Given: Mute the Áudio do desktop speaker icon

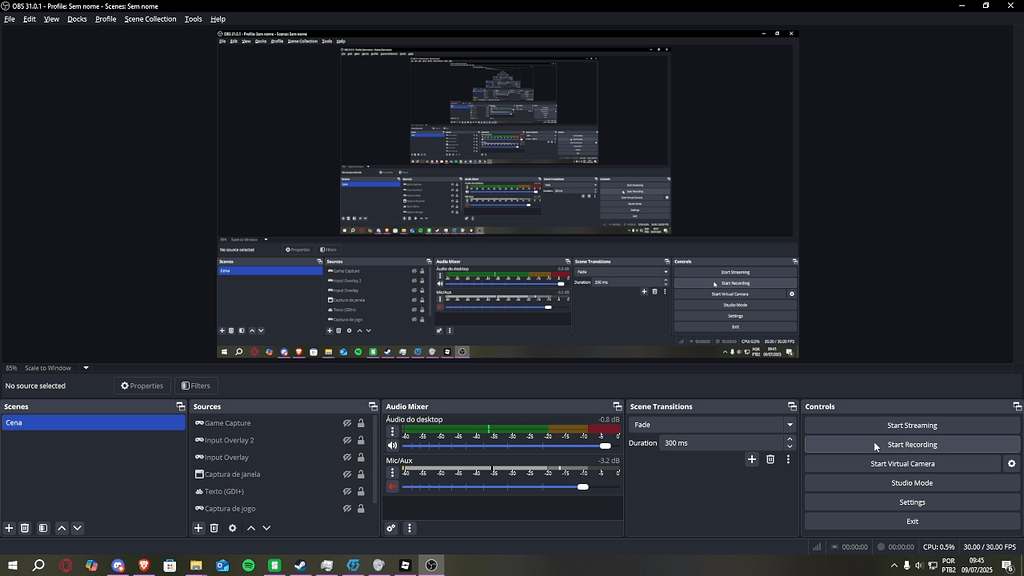Looking at the screenshot, I should pos(392,446).
